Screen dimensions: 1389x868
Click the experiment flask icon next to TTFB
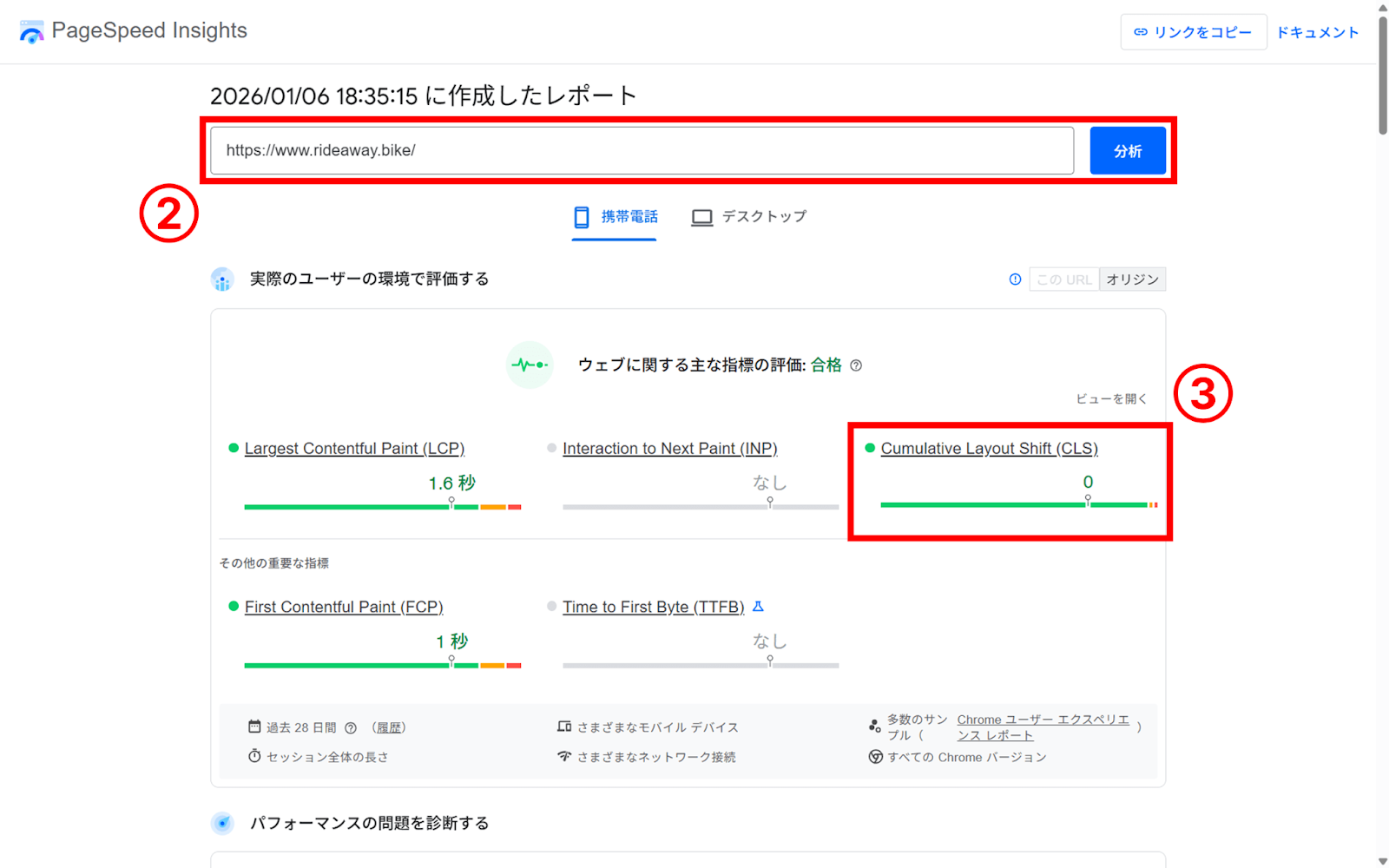[x=758, y=606]
